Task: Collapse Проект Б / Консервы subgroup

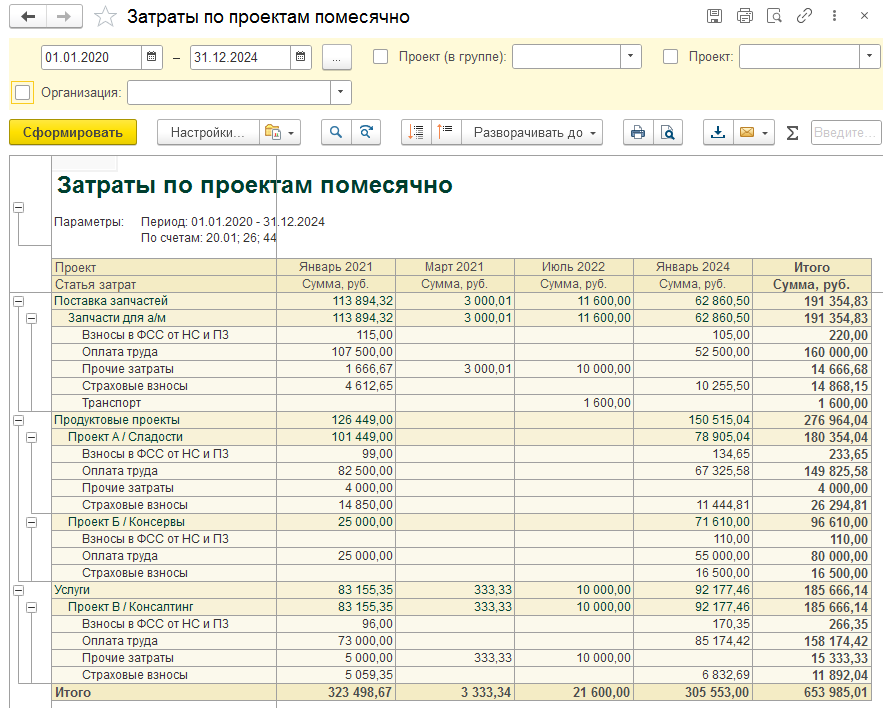Action: point(32,522)
